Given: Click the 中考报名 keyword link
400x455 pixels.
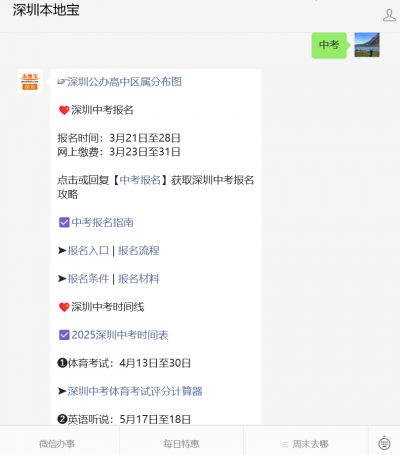Looking at the screenshot, I should pos(140,180).
